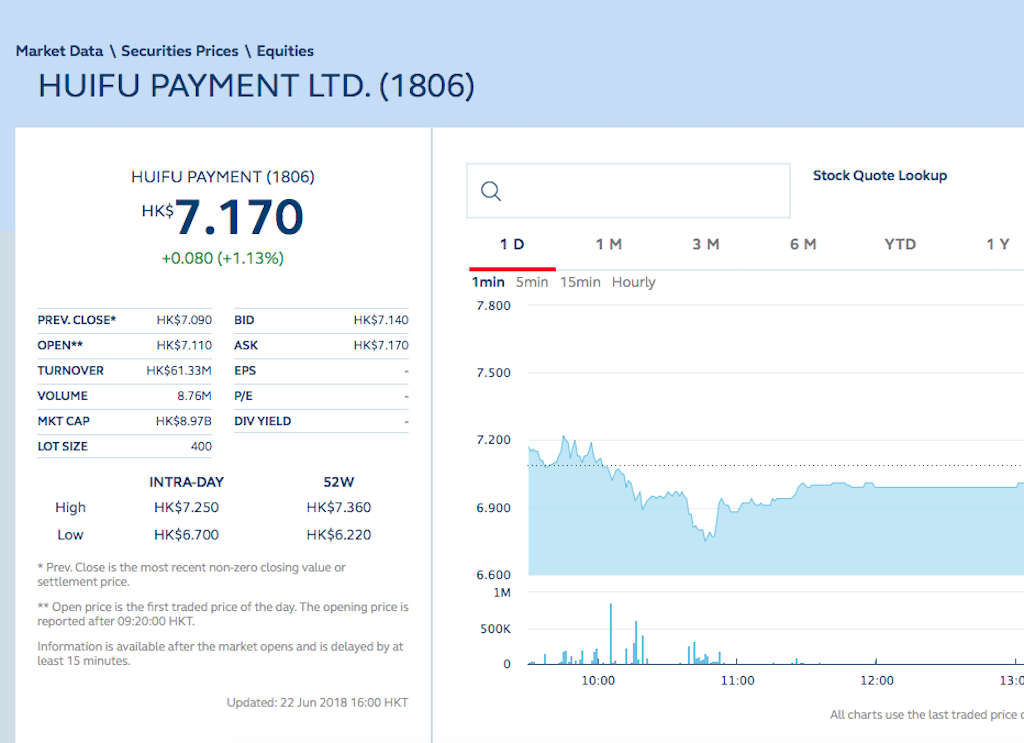Click the magnifying glass search icon
The image size is (1024, 743).
tap(490, 192)
